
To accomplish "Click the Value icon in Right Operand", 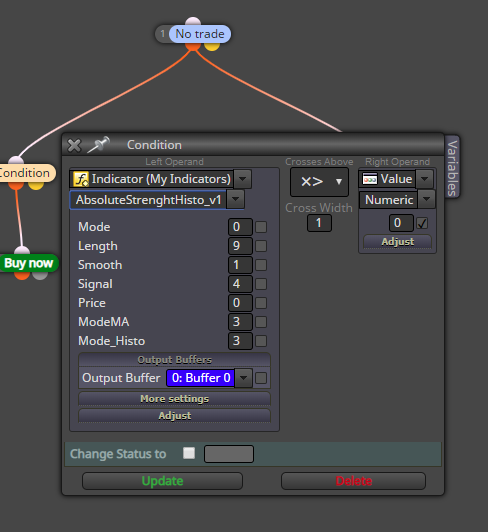I will point(370,179).
